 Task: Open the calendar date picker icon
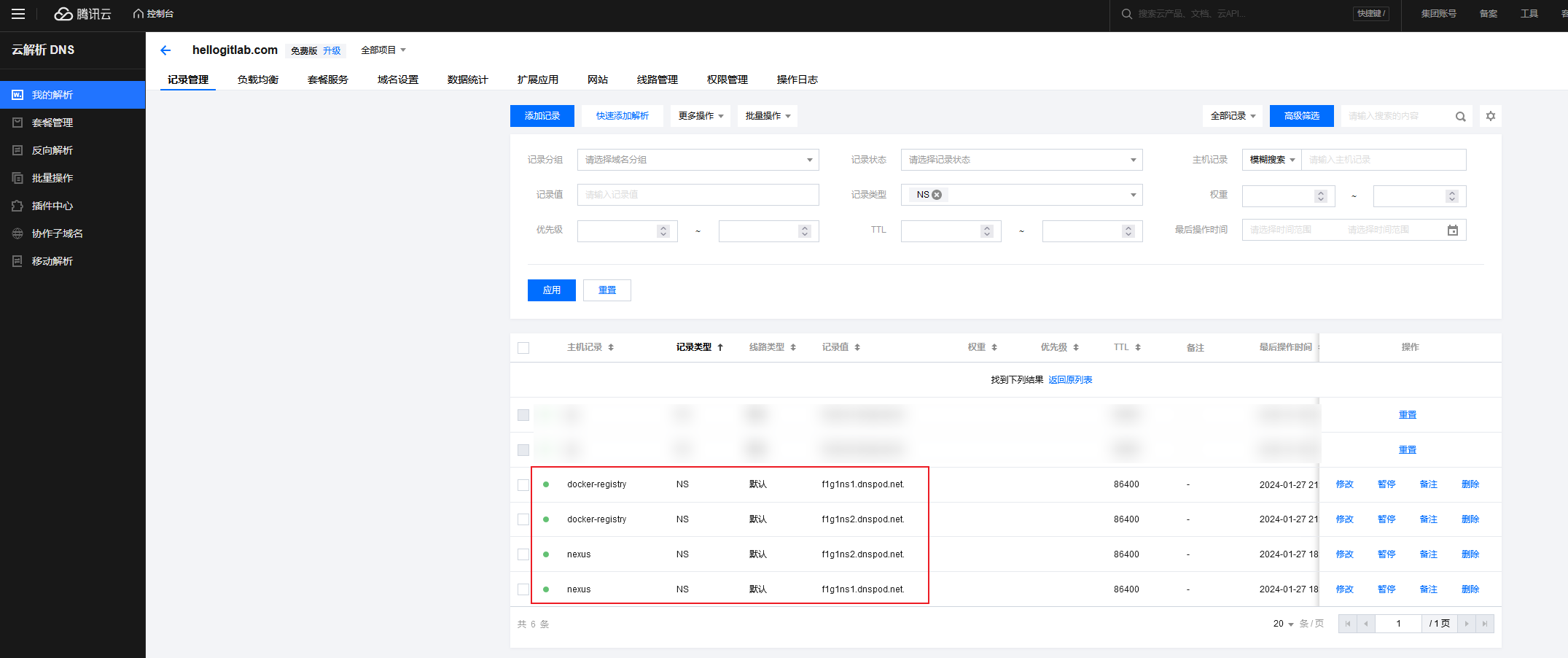pyautogui.click(x=1452, y=231)
